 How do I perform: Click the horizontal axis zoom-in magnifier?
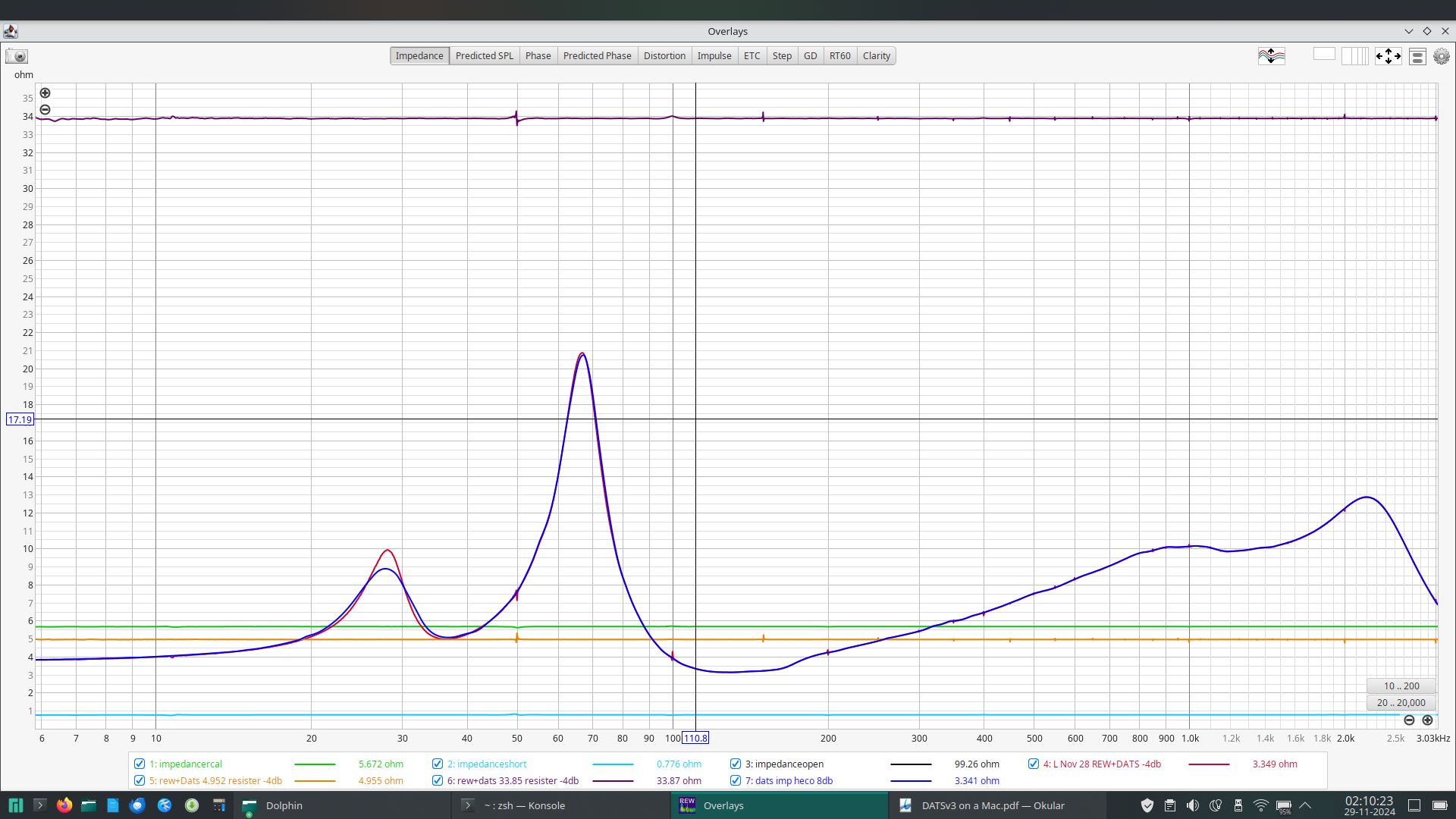(x=1427, y=720)
